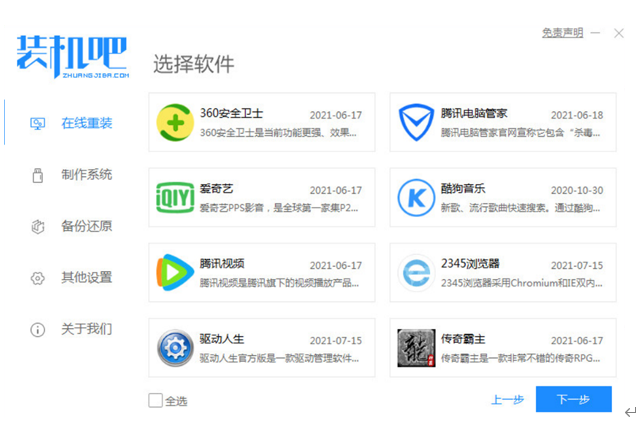Image resolution: width=643 pixels, height=425 pixels.
Task: Select the 2345浏览器 title text
Action: click(x=470, y=263)
